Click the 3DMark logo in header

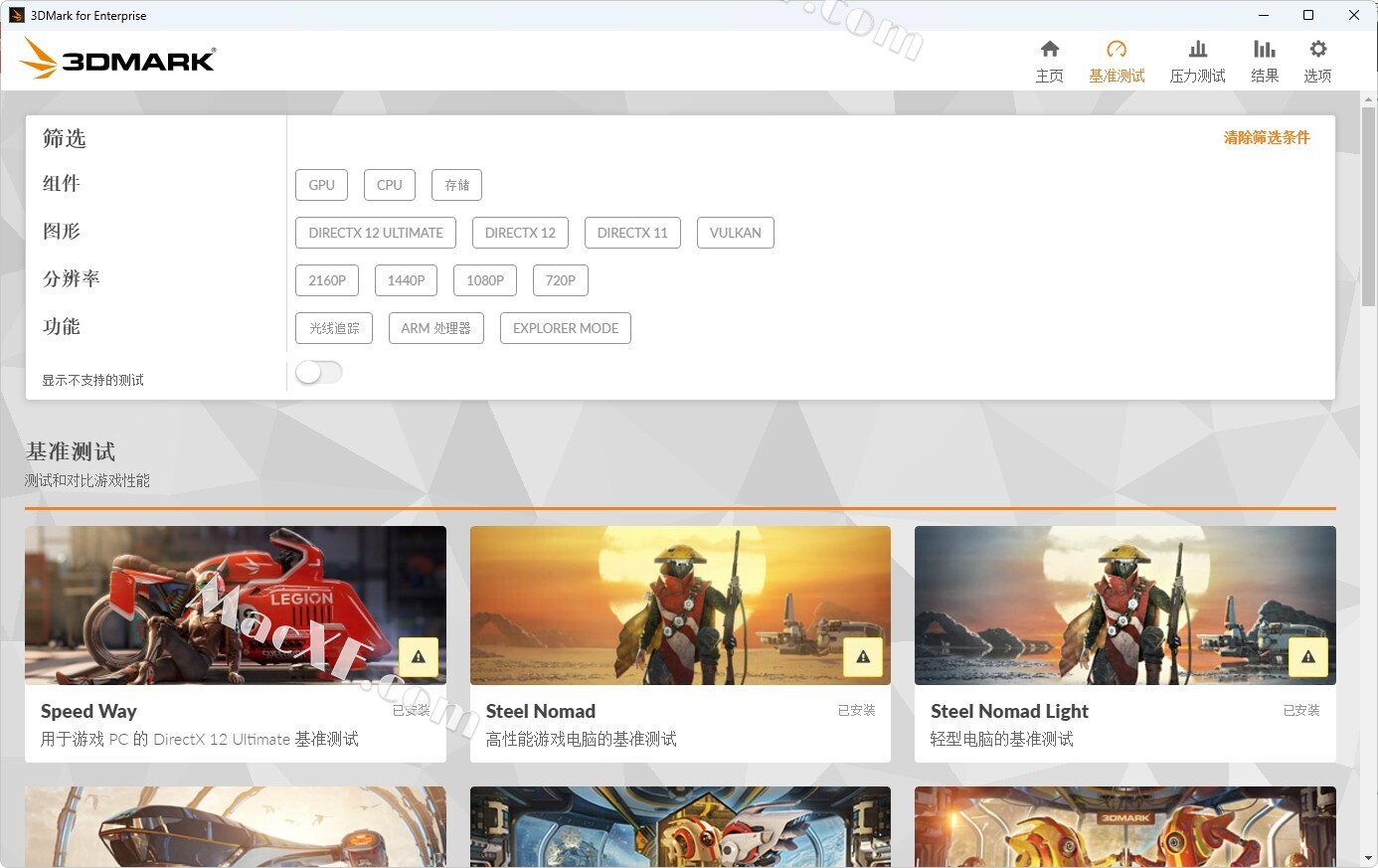point(117,60)
